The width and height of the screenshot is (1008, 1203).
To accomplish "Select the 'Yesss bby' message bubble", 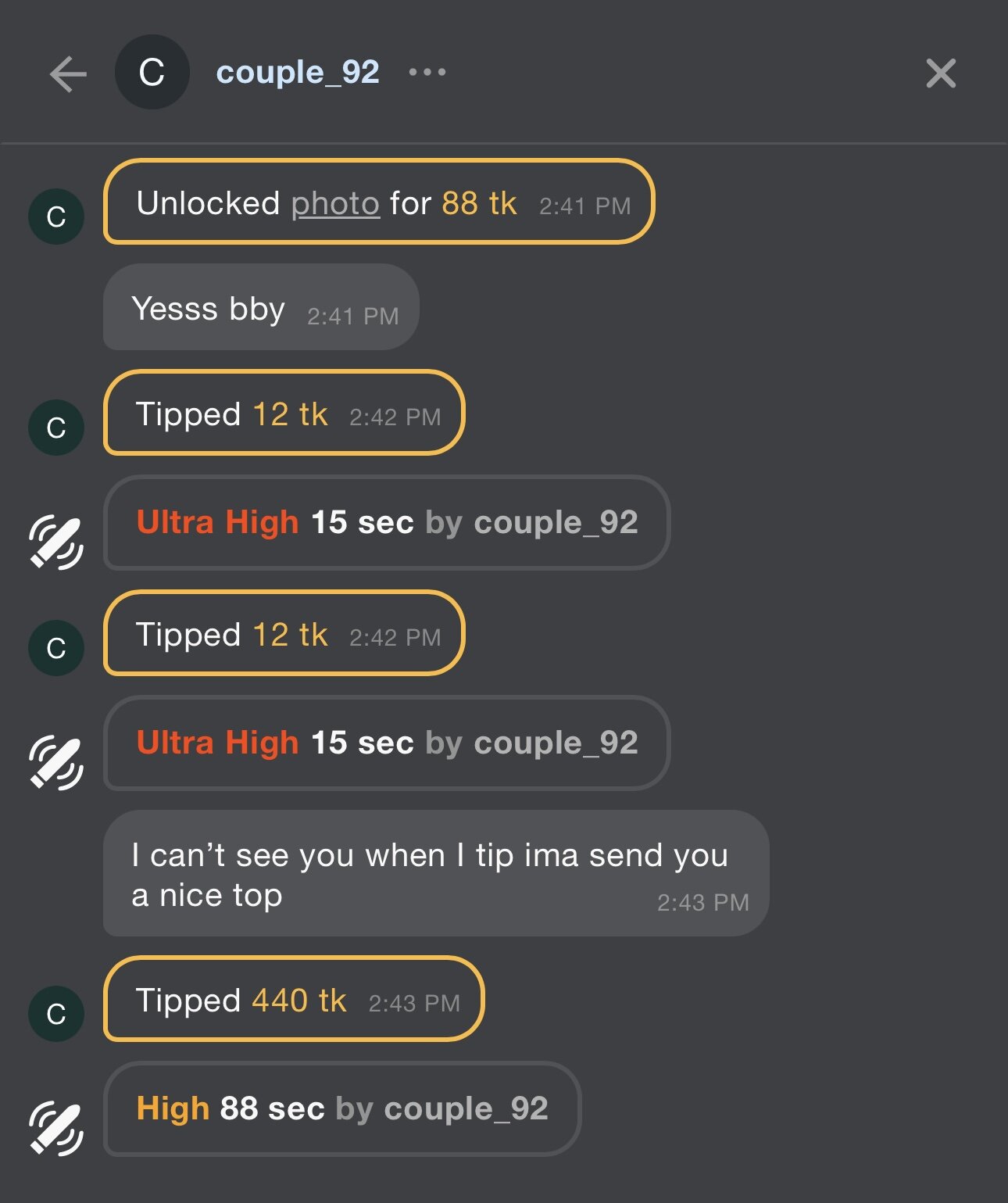I will point(261,307).
